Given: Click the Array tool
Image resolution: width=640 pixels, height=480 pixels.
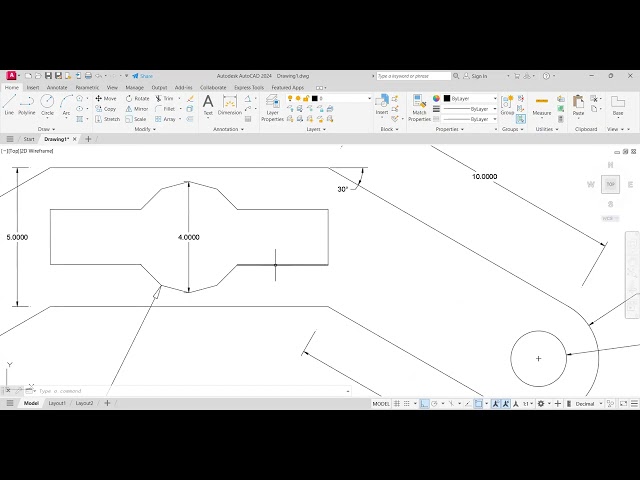Looking at the screenshot, I should point(165,119).
